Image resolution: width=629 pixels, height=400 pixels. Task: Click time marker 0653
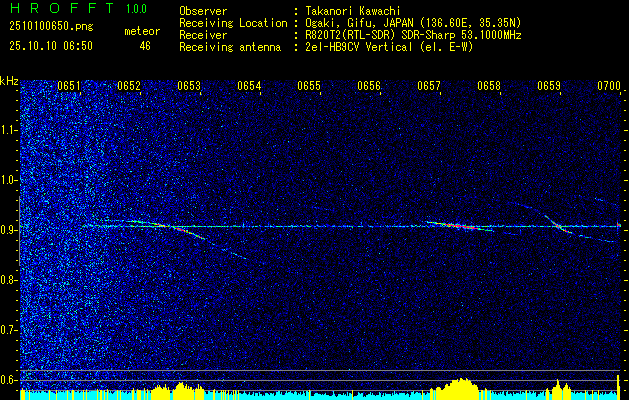pyautogui.click(x=189, y=86)
